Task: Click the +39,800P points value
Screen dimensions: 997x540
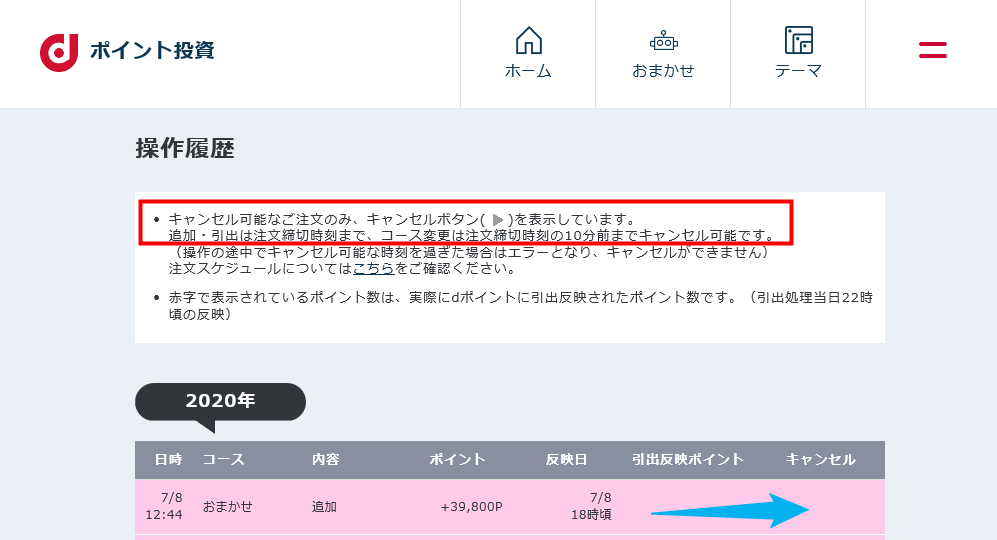Action: pos(471,507)
